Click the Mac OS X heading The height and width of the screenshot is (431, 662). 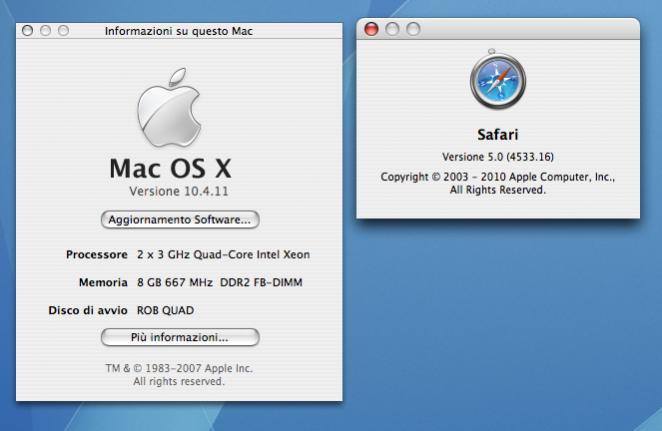point(171,168)
